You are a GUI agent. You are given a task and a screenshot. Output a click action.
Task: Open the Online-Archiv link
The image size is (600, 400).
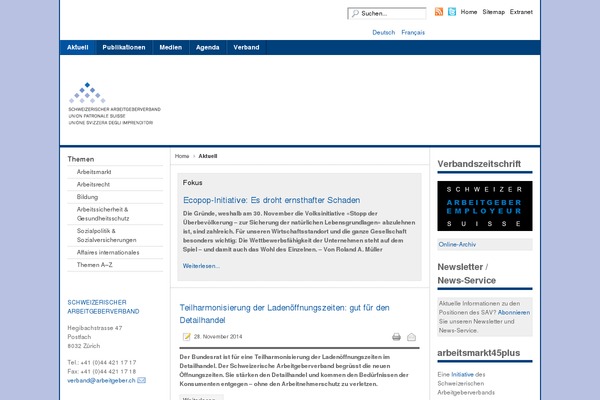(x=457, y=245)
